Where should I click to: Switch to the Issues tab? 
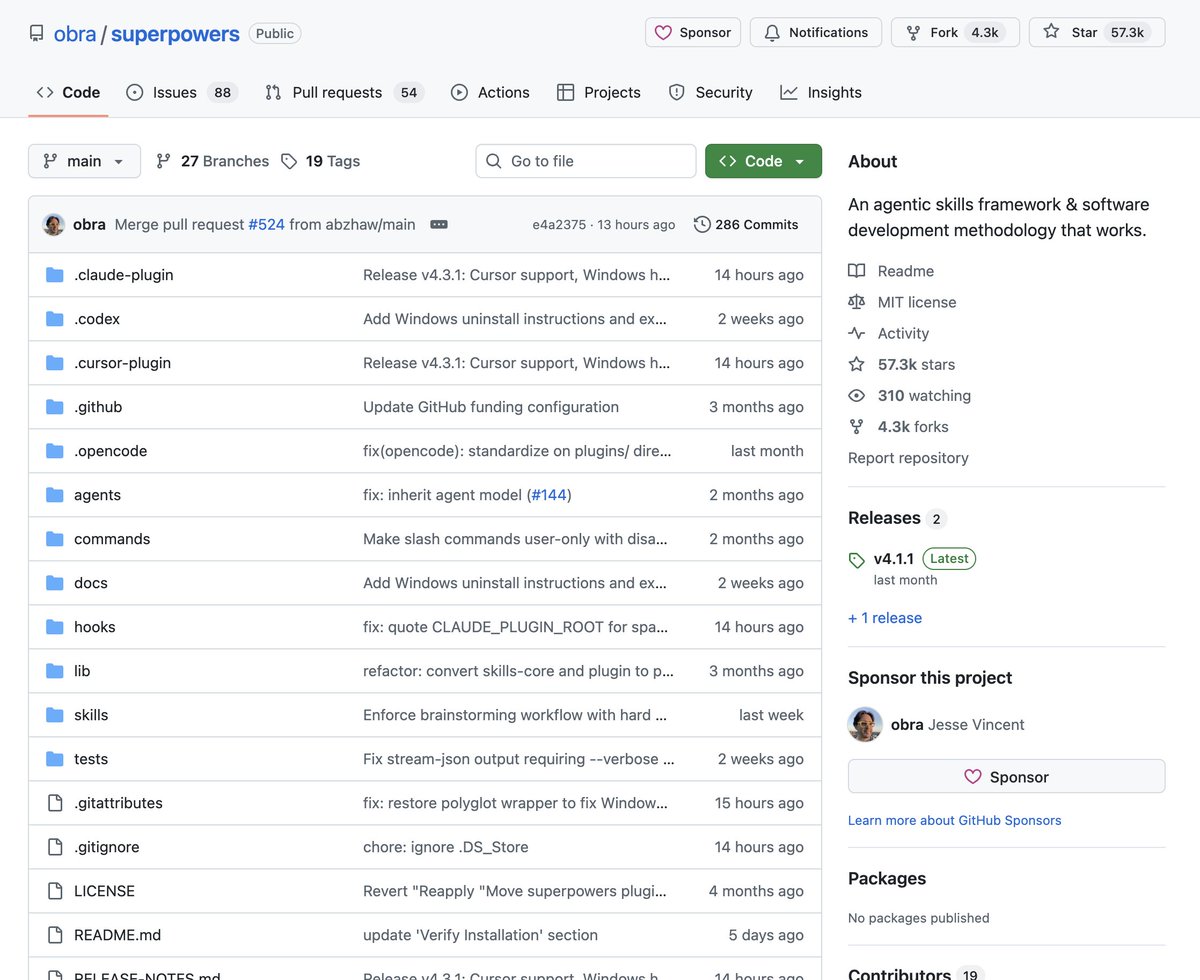(x=181, y=92)
